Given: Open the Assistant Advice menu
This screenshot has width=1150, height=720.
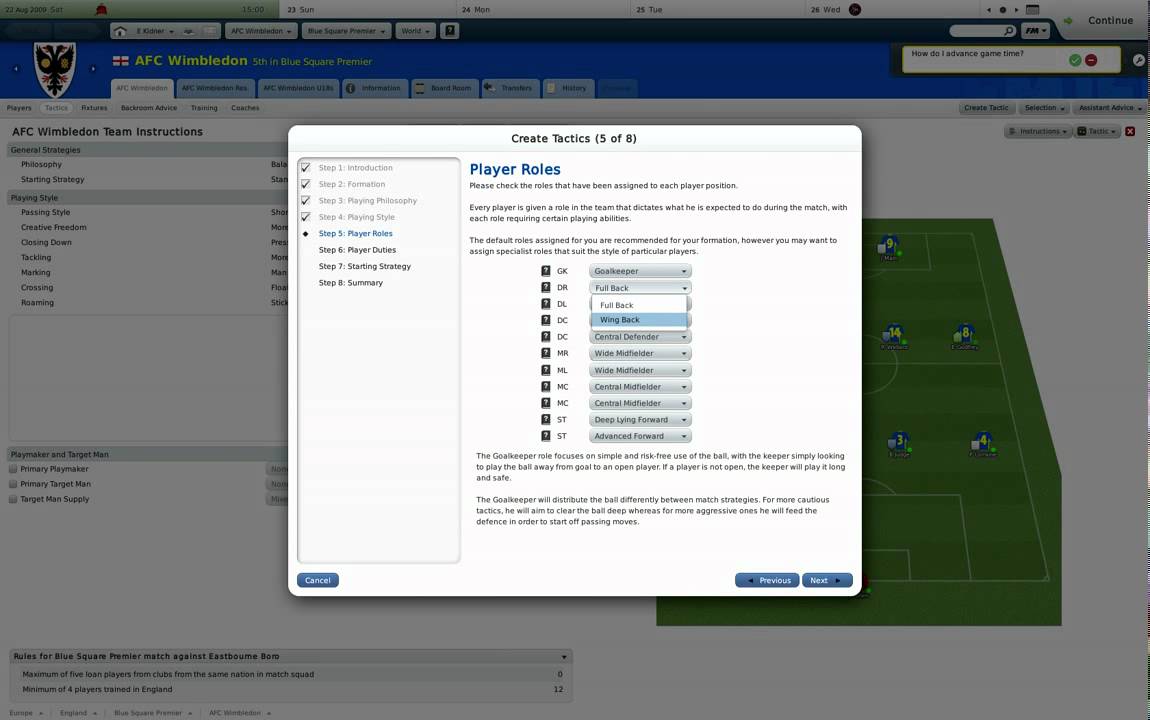Looking at the screenshot, I should tap(1110, 108).
